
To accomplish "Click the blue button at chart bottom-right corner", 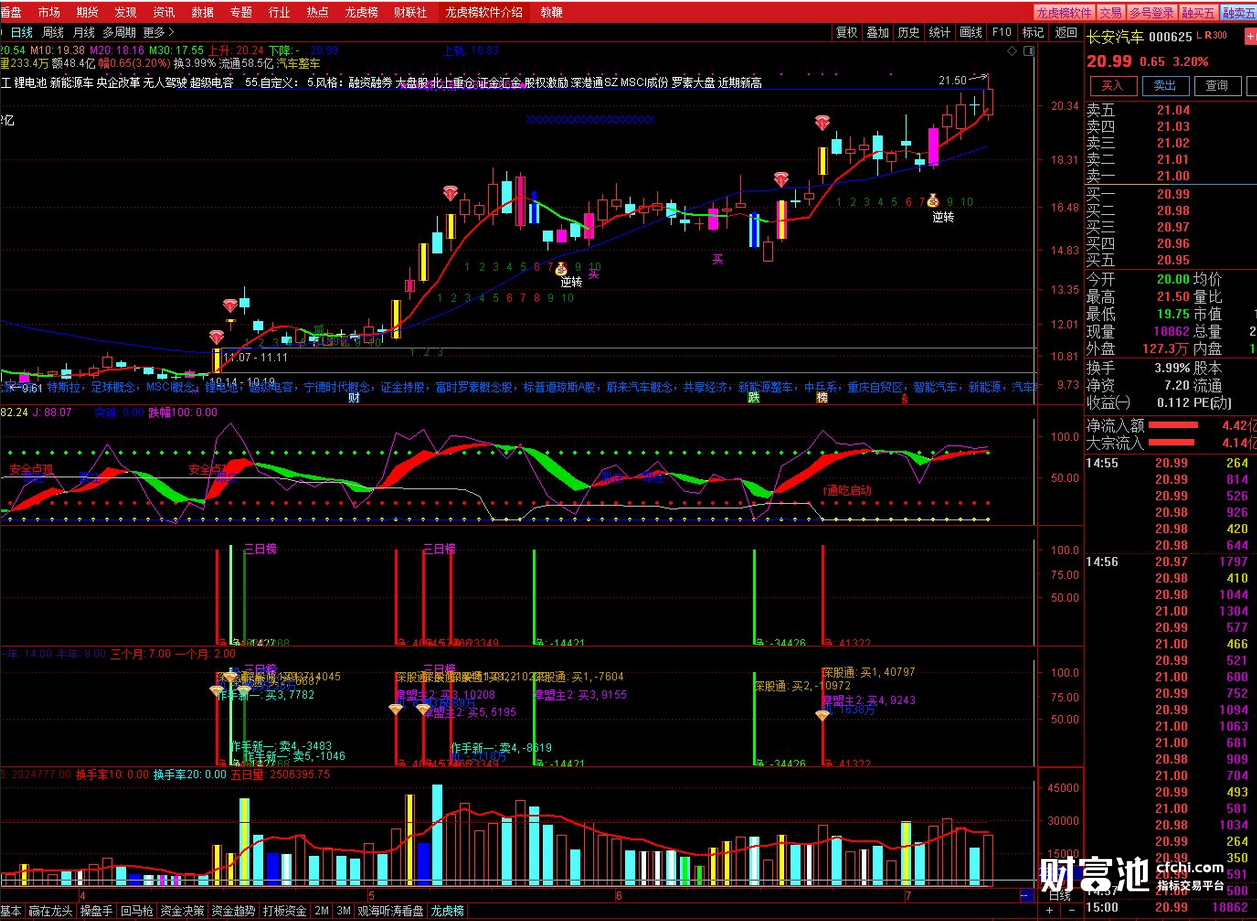I will click(1026, 894).
